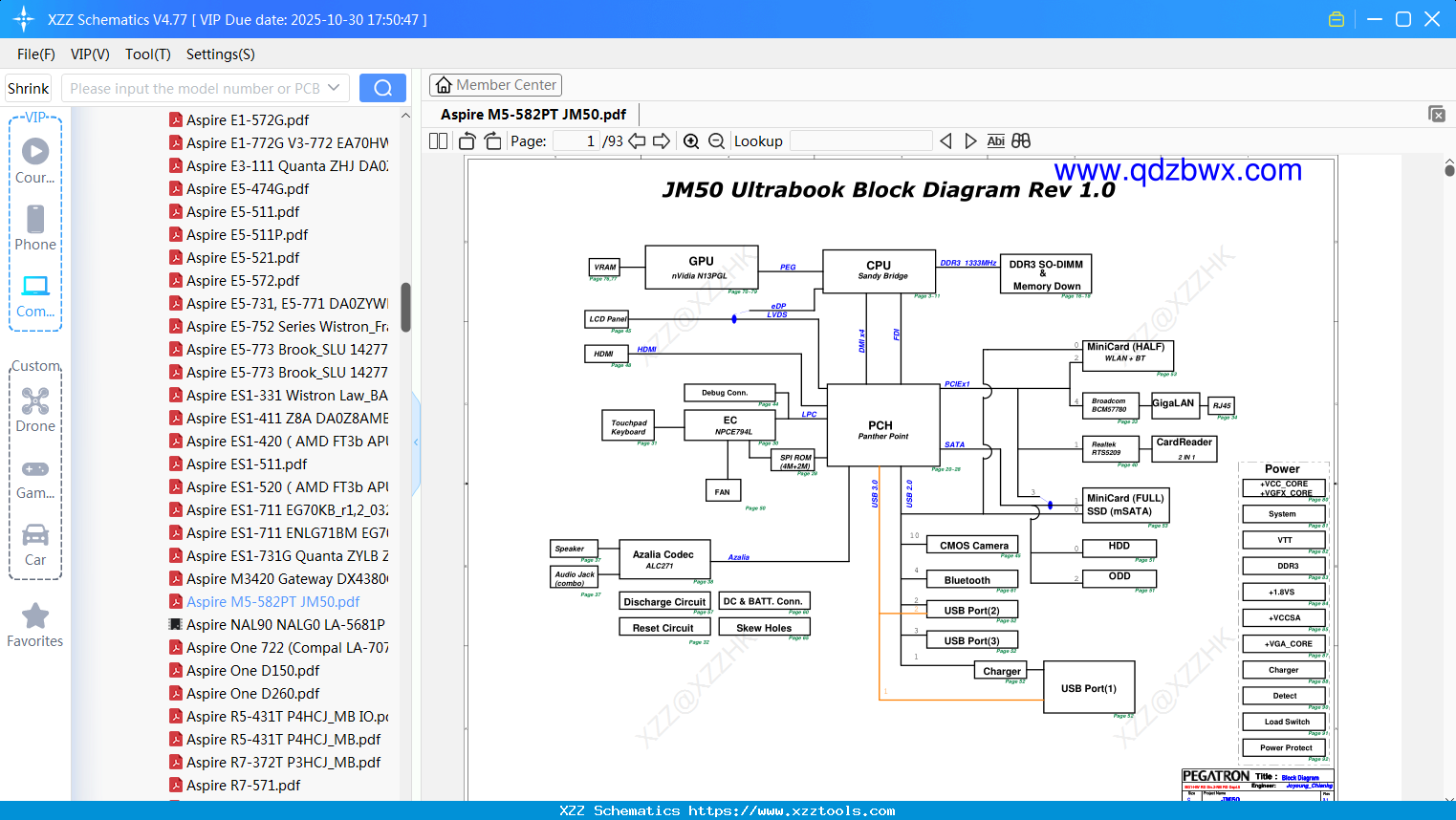The width and height of the screenshot is (1456, 820).
Task: Open the Drone category in sidebar
Action: click(x=35, y=410)
